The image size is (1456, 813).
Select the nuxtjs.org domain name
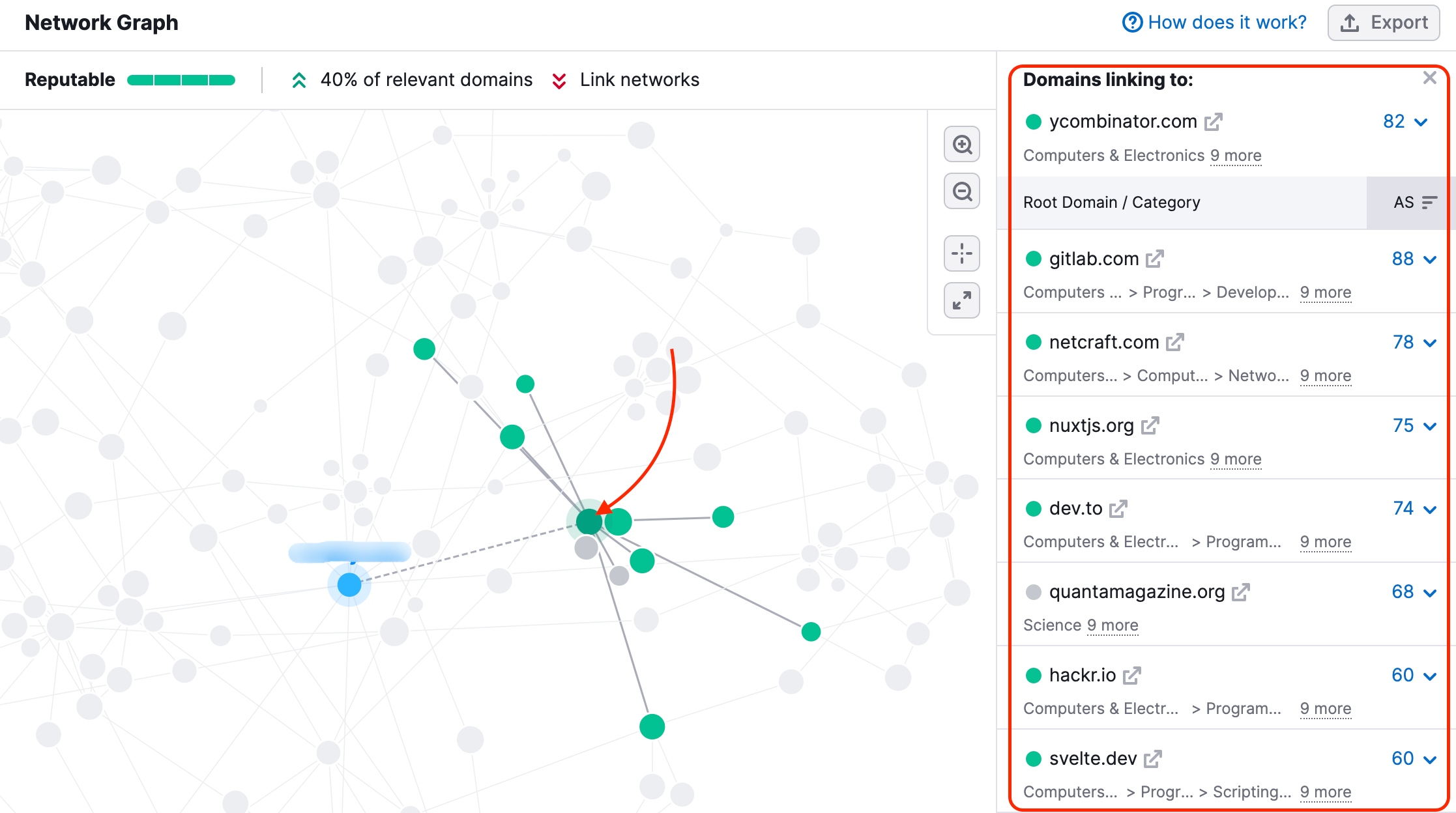(x=1092, y=425)
